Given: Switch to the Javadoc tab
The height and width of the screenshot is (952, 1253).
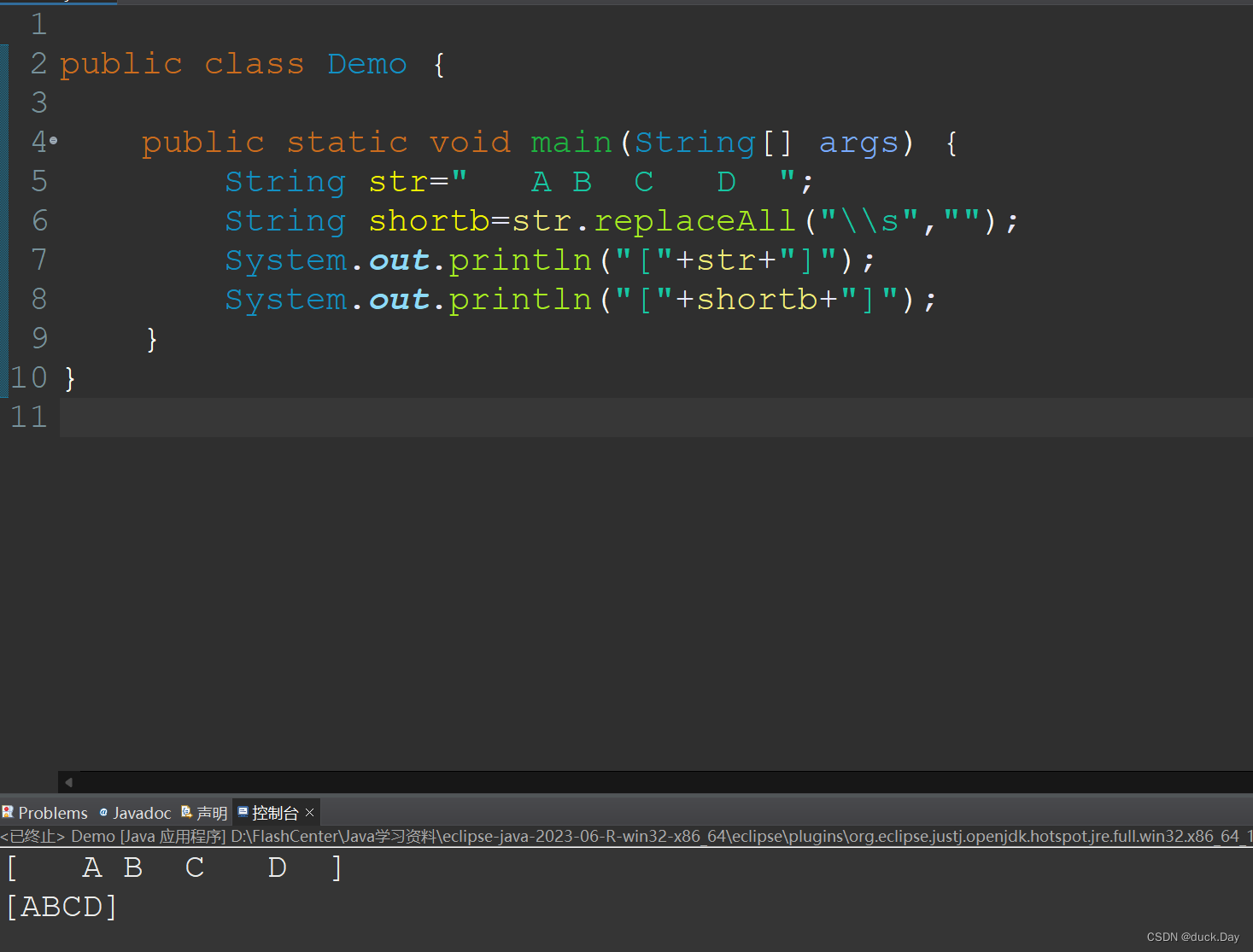Looking at the screenshot, I should click(141, 812).
